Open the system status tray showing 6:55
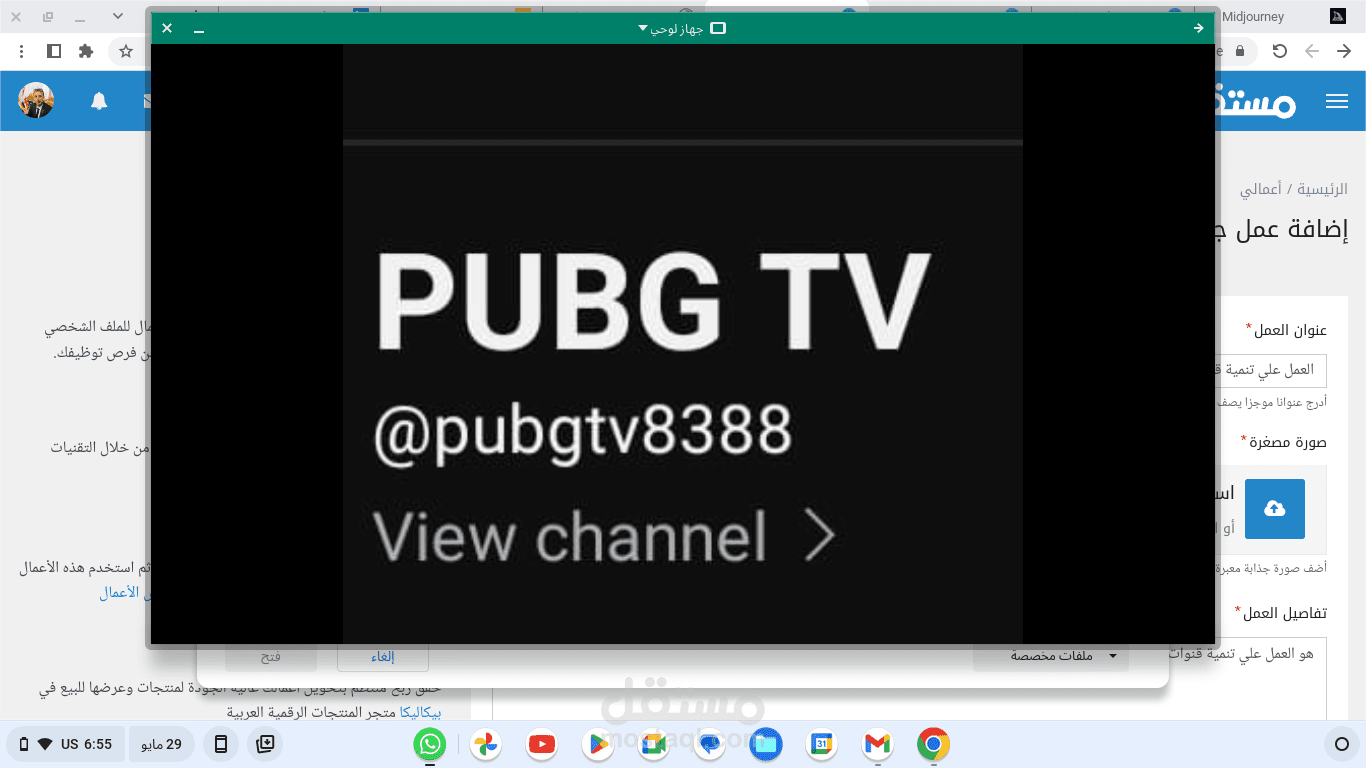The height and width of the screenshot is (768, 1366). [x=66, y=744]
